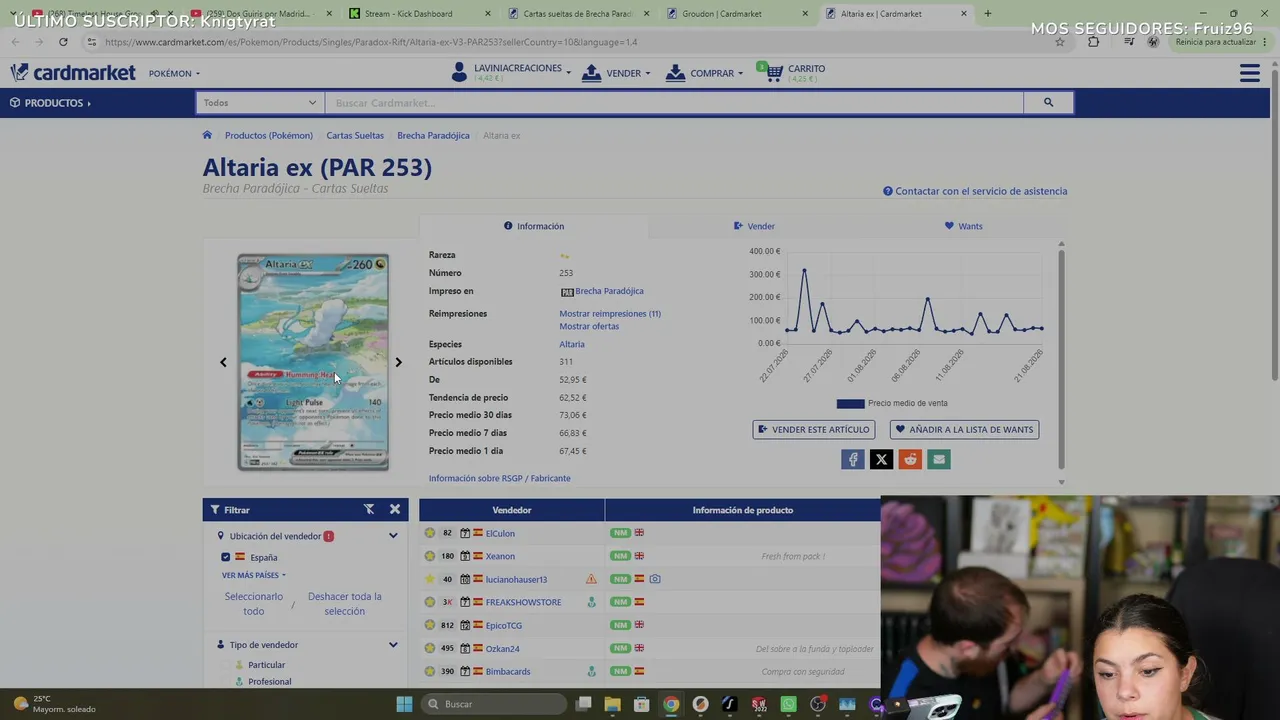Click the search magnifier button
The image size is (1280, 720).
tap(1048, 102)
